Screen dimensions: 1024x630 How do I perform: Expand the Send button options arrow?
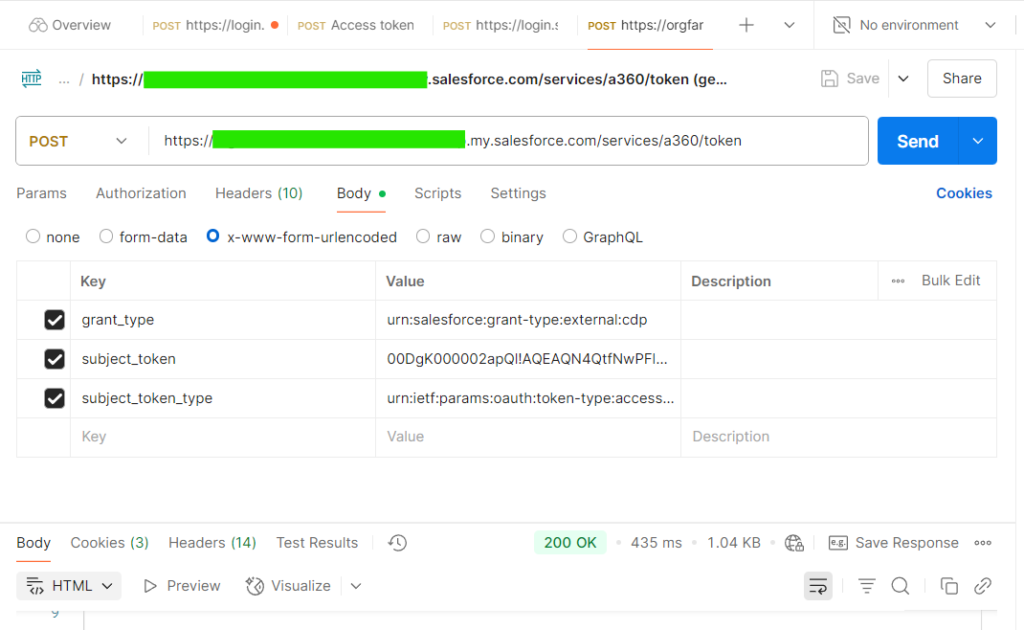(x=978, y=141)
